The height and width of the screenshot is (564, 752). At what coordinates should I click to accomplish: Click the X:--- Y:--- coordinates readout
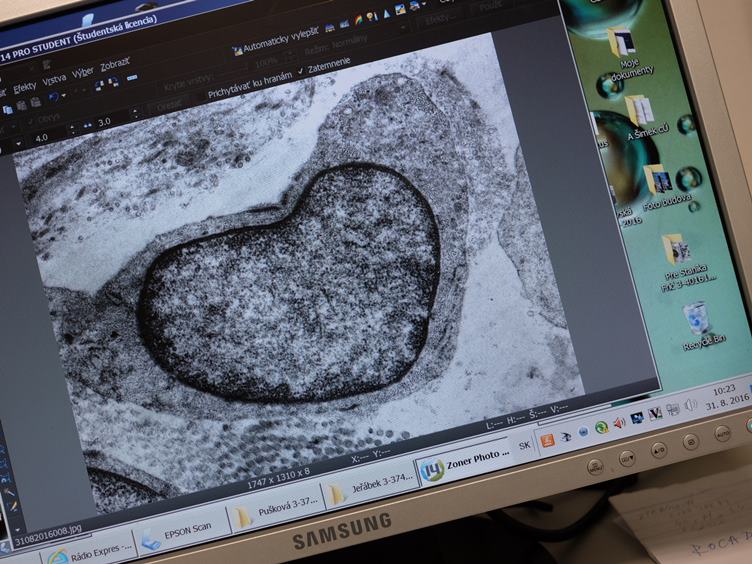[x=371, y=456]
